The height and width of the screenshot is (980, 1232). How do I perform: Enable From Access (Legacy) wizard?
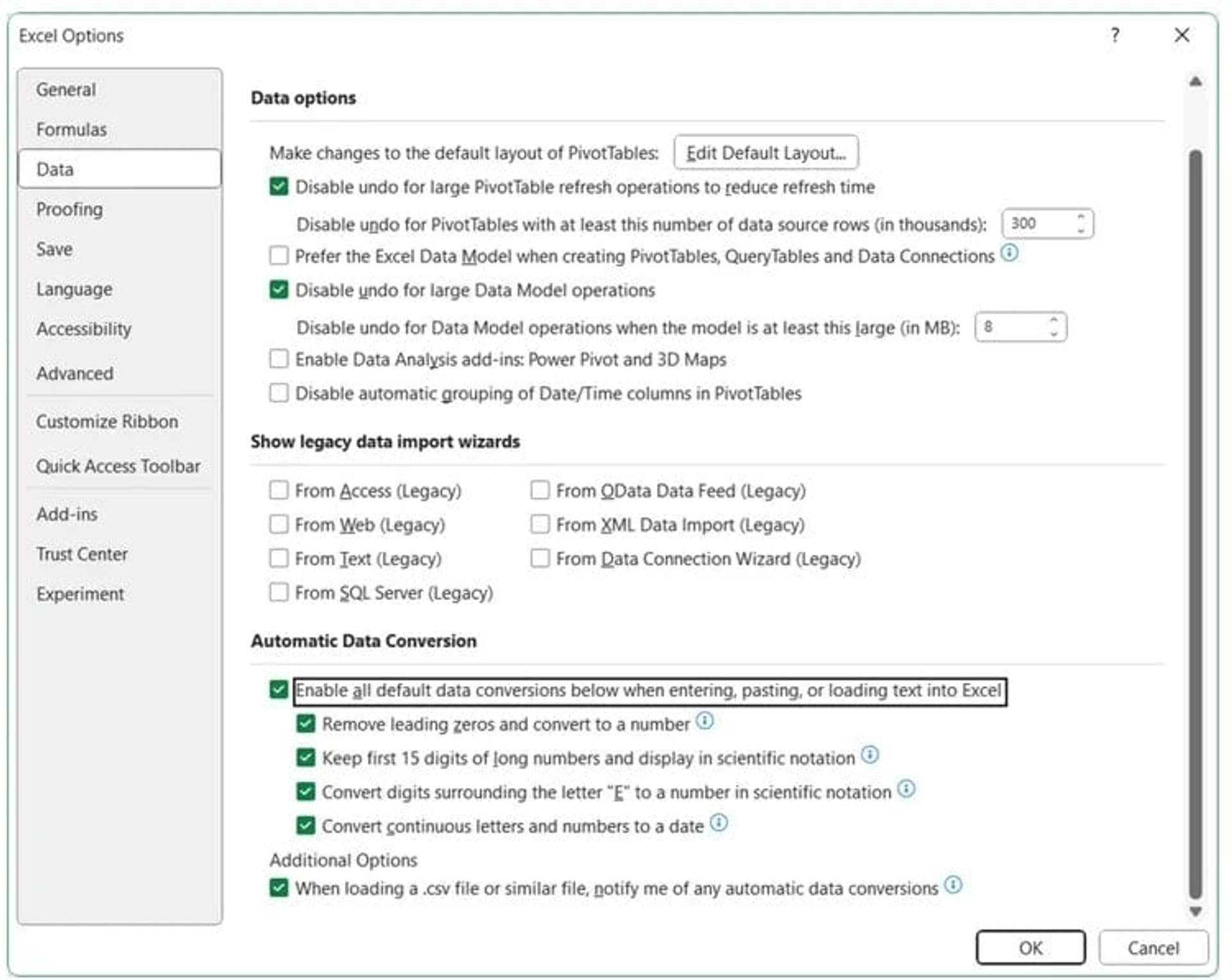point(278,491)
